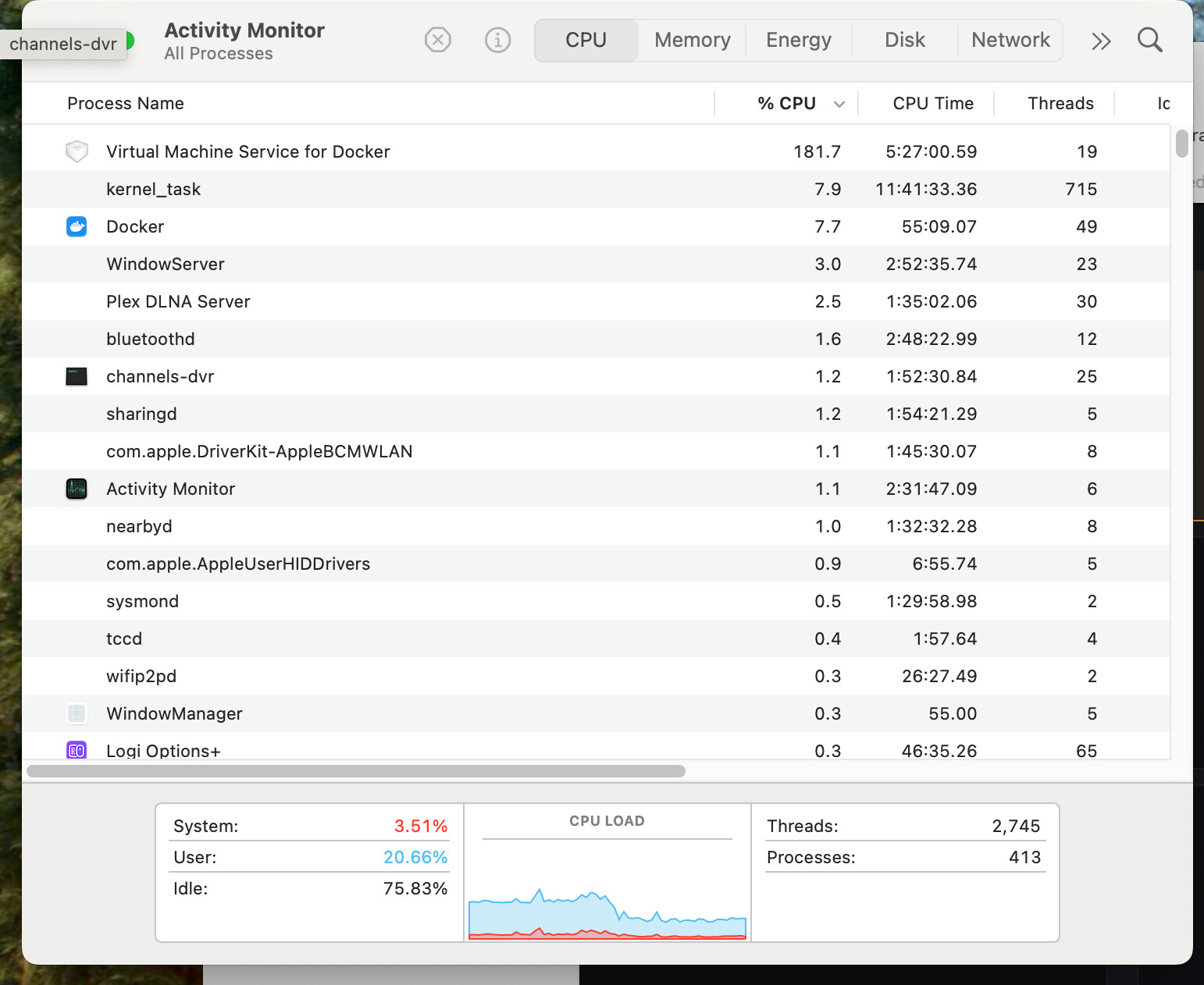The width and height of the screenshot is (1204, 985).
Task: Click the channels-dvr terminal icon
Action: (77, 376)
